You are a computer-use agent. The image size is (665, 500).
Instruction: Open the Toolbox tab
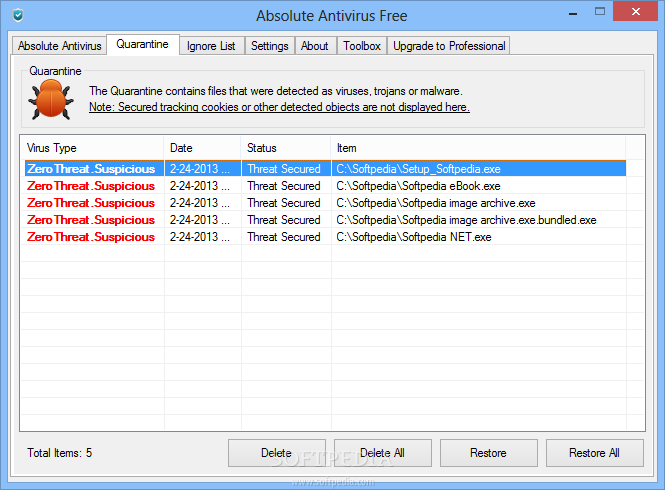[362, 46]
